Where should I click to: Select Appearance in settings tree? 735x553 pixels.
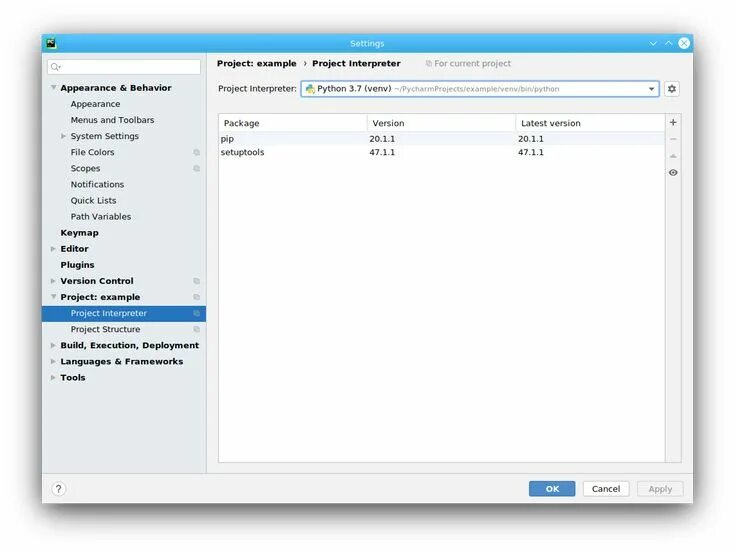tap(95, 104)
